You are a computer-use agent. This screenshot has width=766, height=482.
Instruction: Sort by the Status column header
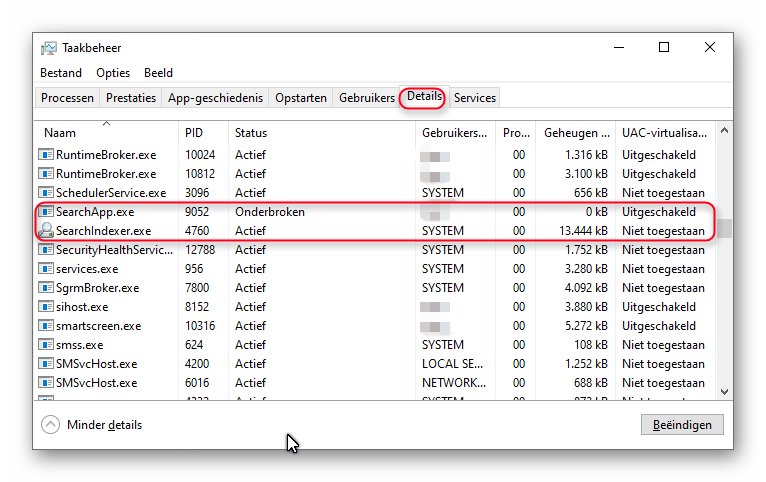coord(322,133)
